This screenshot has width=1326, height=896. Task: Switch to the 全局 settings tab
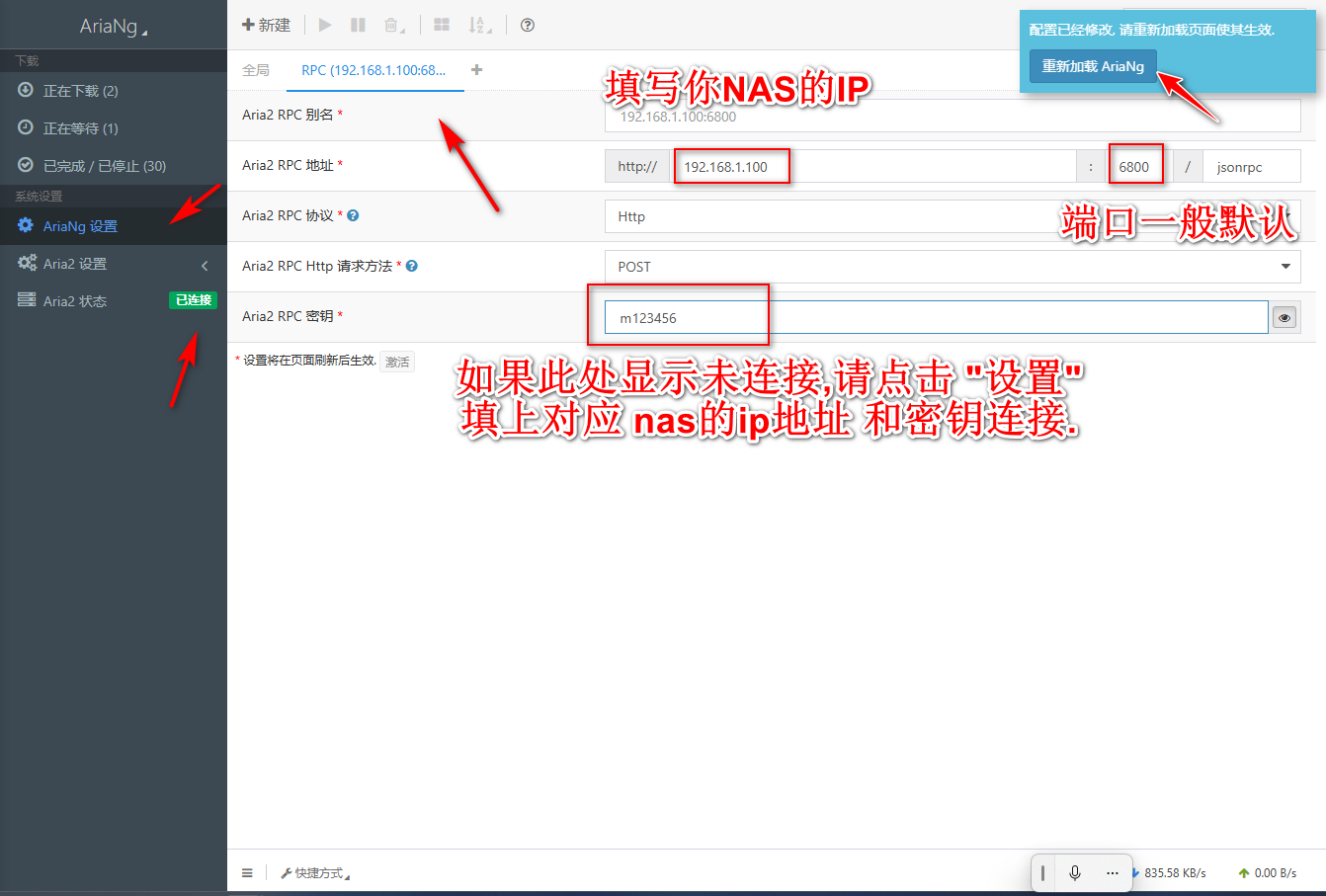(256, 70)
